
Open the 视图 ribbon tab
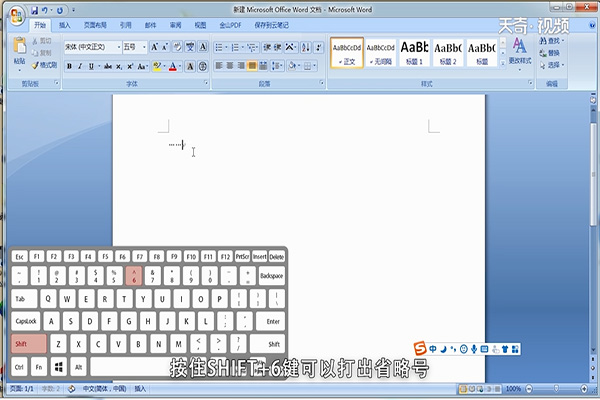click(200, 25)
